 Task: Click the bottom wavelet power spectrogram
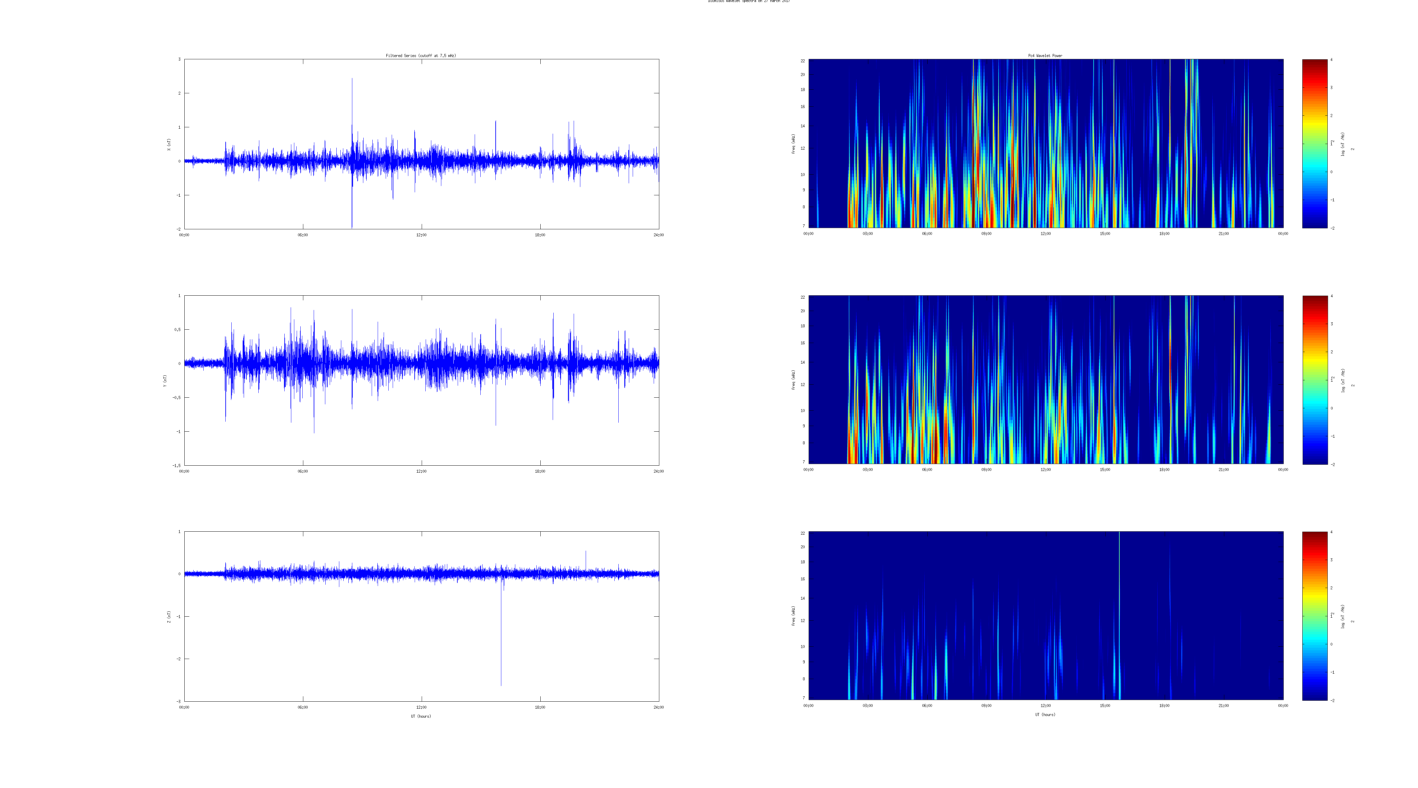tap(1045, 616)
